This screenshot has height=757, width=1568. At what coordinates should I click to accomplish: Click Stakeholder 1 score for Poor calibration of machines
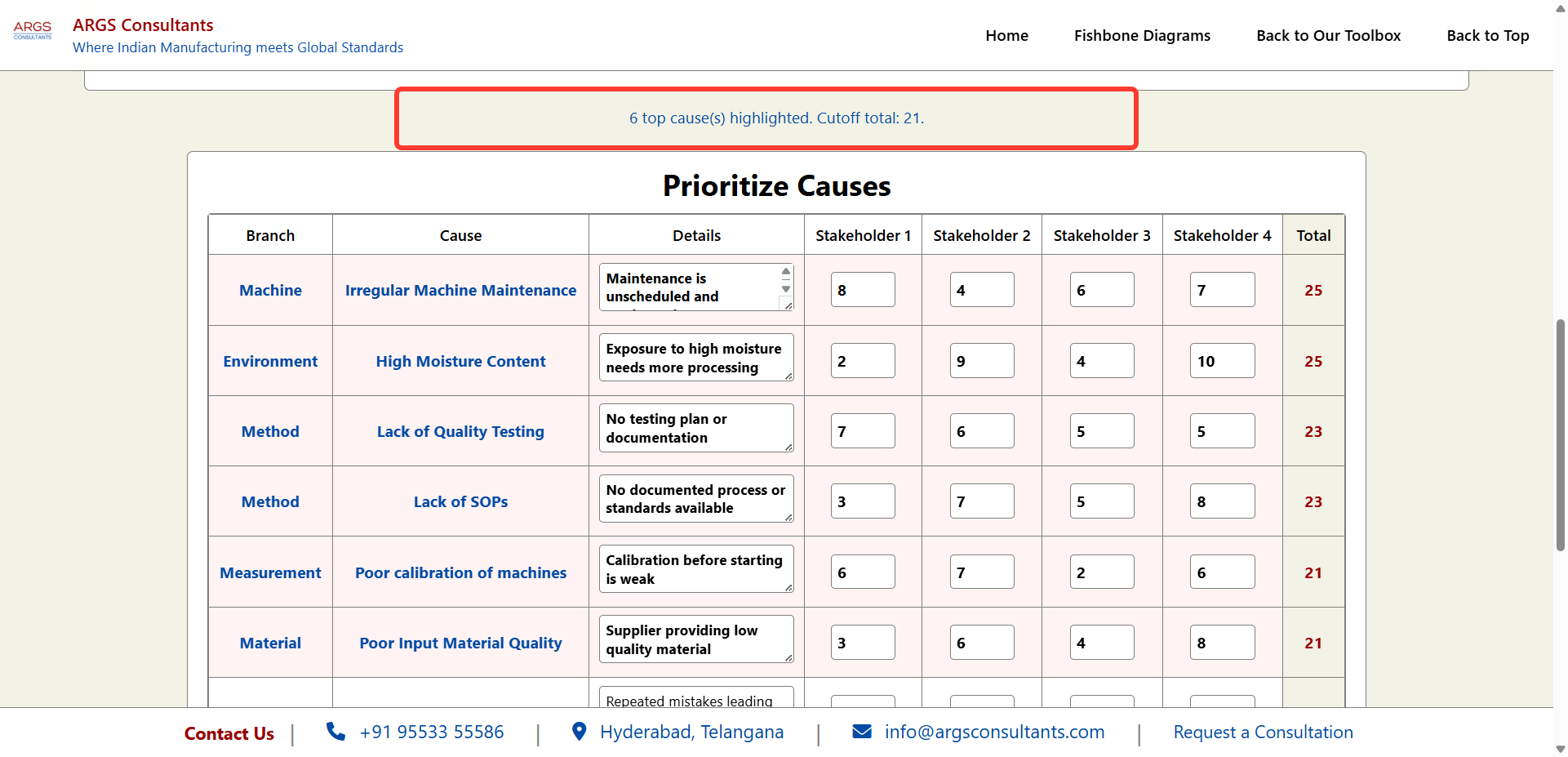click(x=863, y=572)
